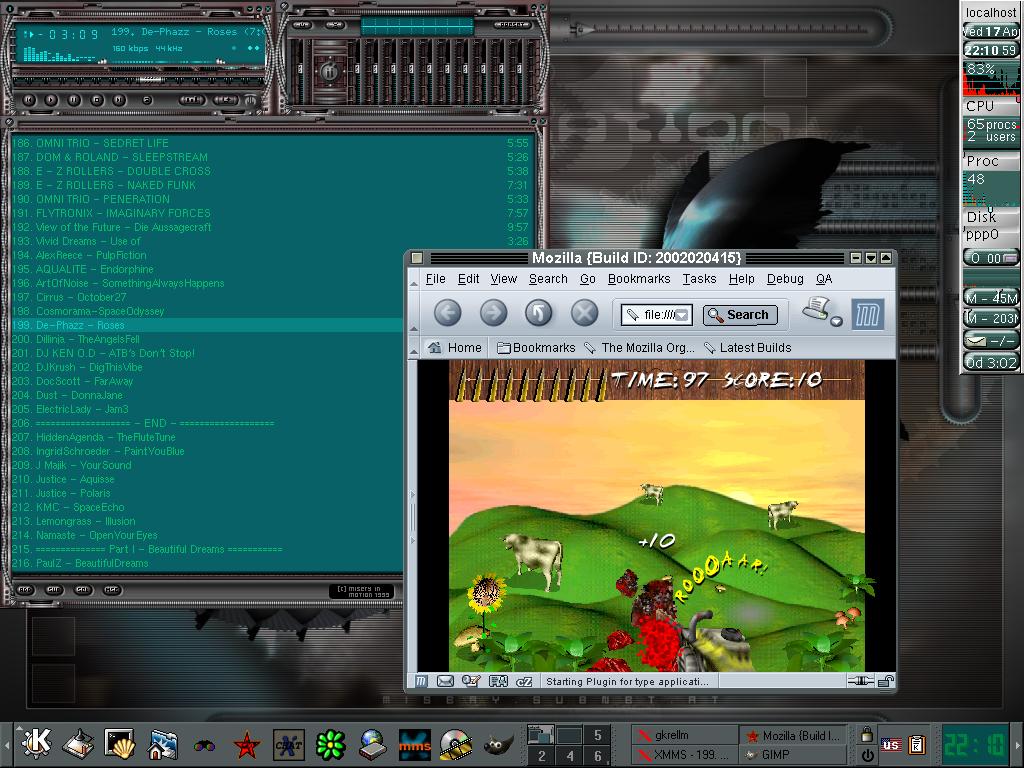Click the Search button in Mozilla toolbar
The height and width of the screenshot is (768, 1024).
[x=740, y=315]
